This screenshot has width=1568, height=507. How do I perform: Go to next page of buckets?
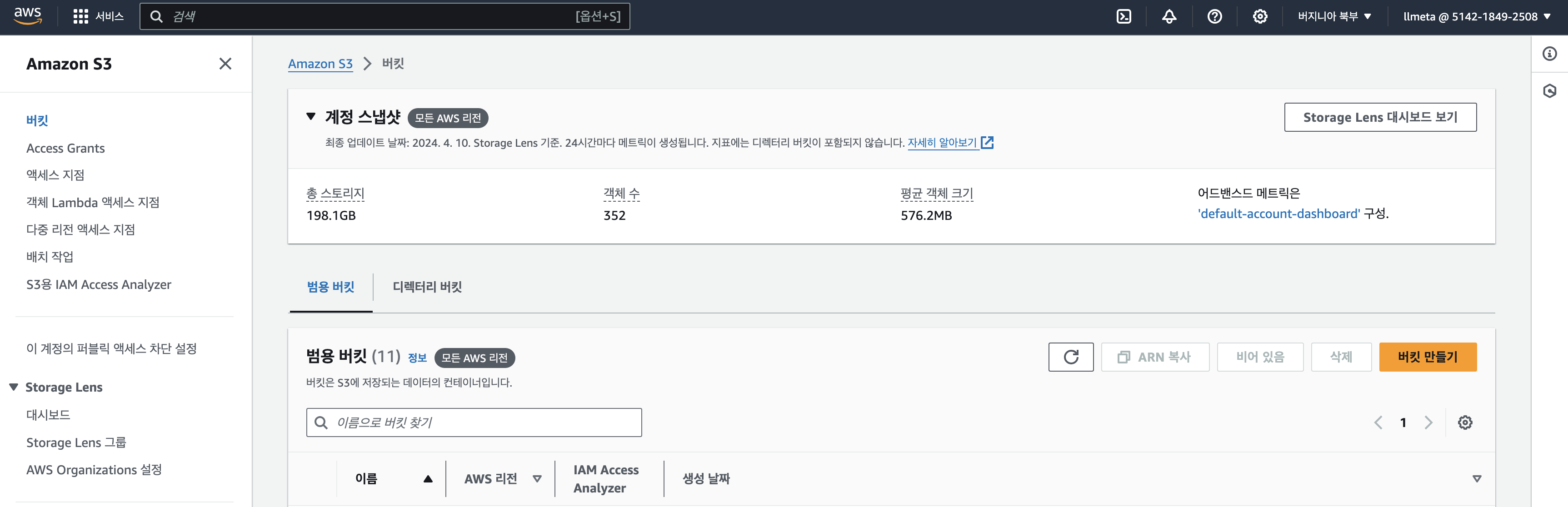[1428, 422]
